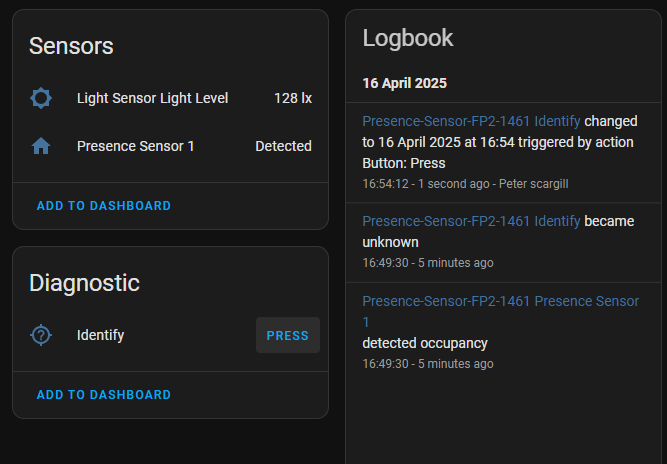Click the Diagnostic card heading
Image resolution: width=667 pixels, height=464 pixels.
tap(84, 283)
